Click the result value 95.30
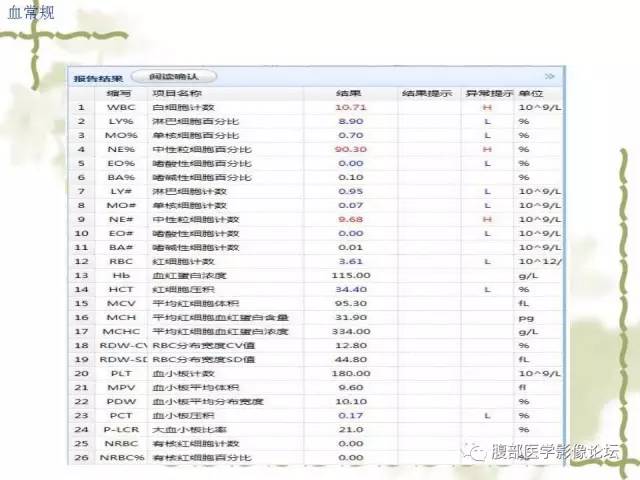640x480 pixels. pyautogui.click(x=351, y=304)
